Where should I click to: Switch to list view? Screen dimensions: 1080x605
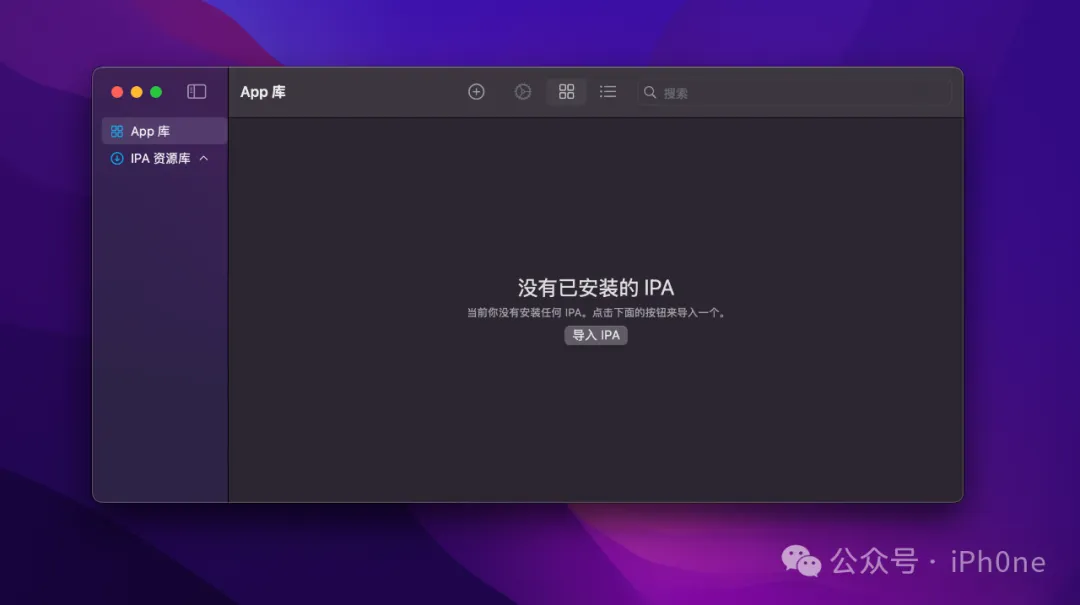(608, 92)
